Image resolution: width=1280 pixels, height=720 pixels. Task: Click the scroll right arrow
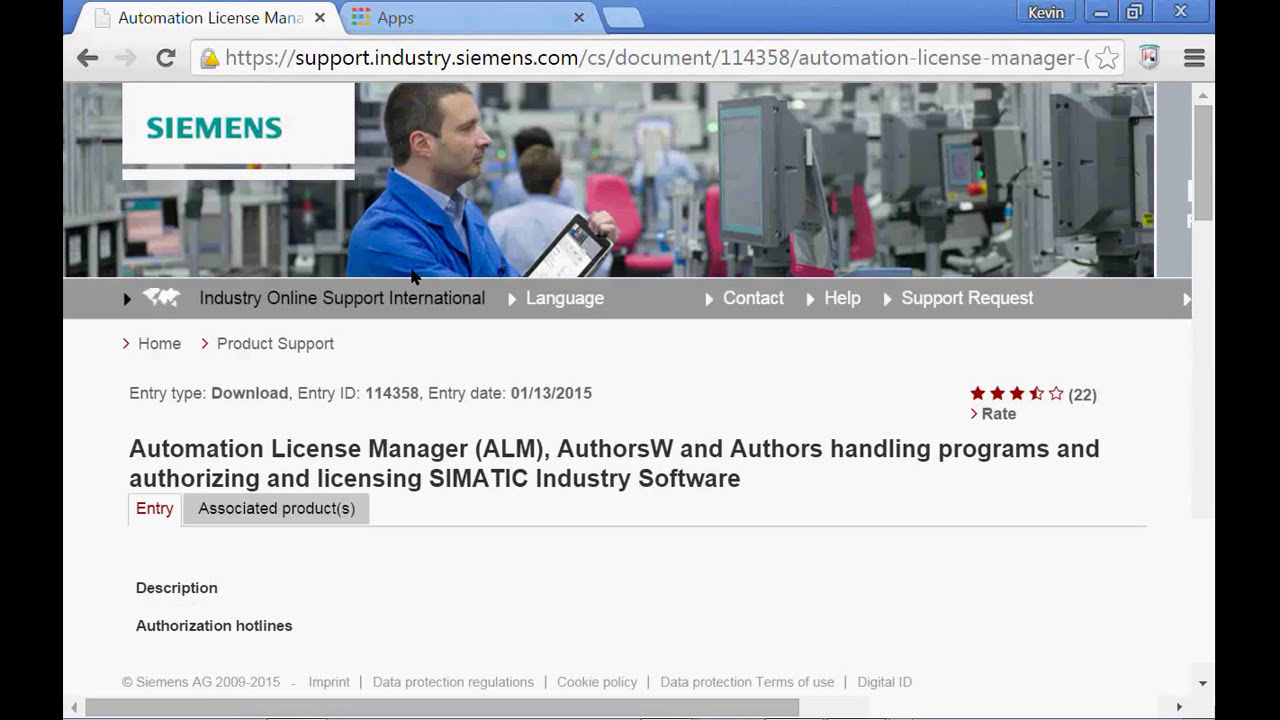(1179, 707)
